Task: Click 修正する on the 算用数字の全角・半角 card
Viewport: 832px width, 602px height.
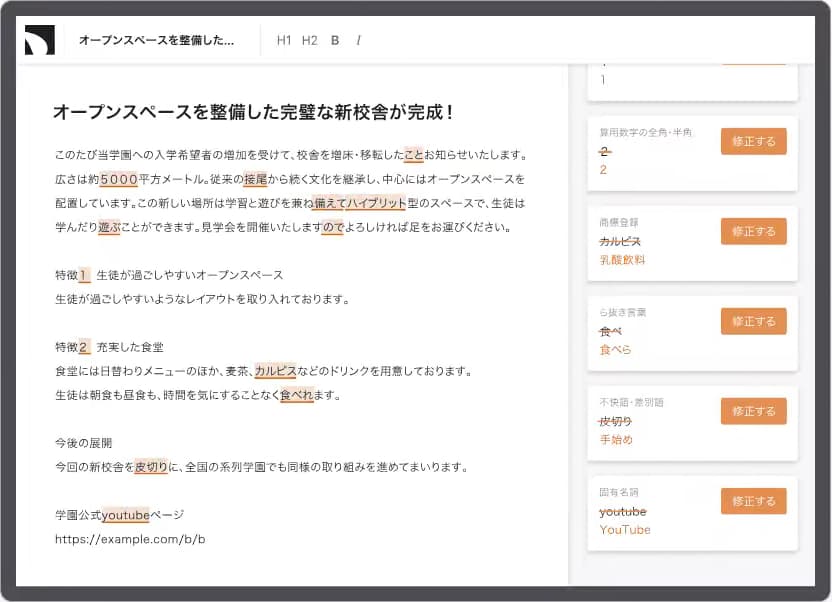Action: 753,141
